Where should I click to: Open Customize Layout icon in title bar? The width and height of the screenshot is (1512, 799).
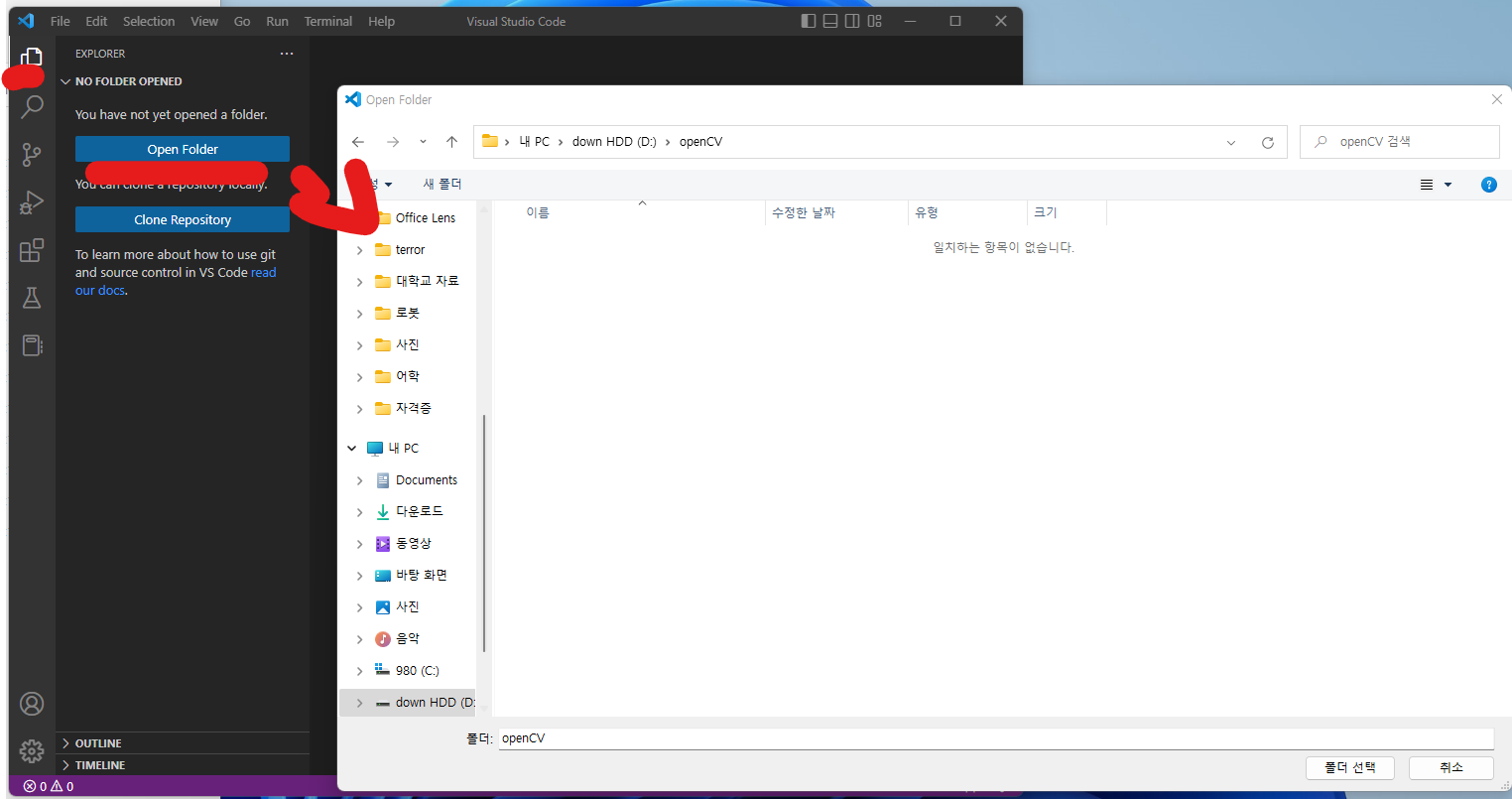(x=874, y=21)
